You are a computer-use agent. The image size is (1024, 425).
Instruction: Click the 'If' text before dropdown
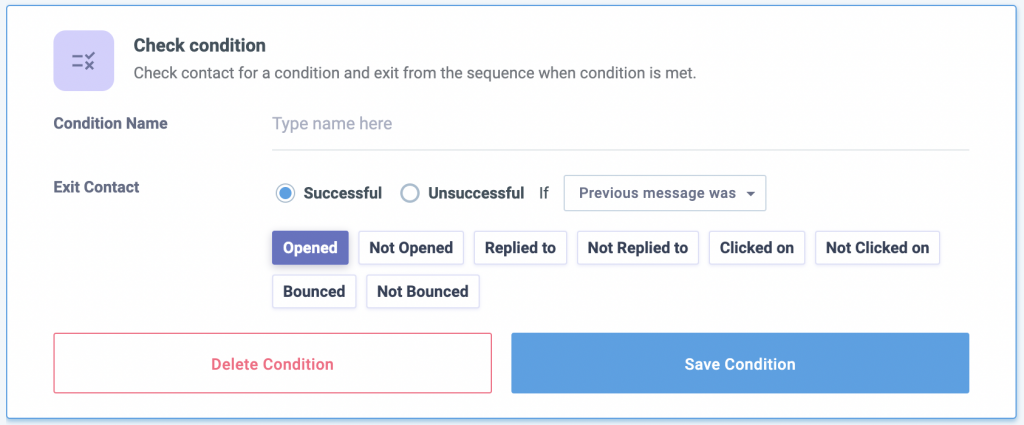pos(544,193)
